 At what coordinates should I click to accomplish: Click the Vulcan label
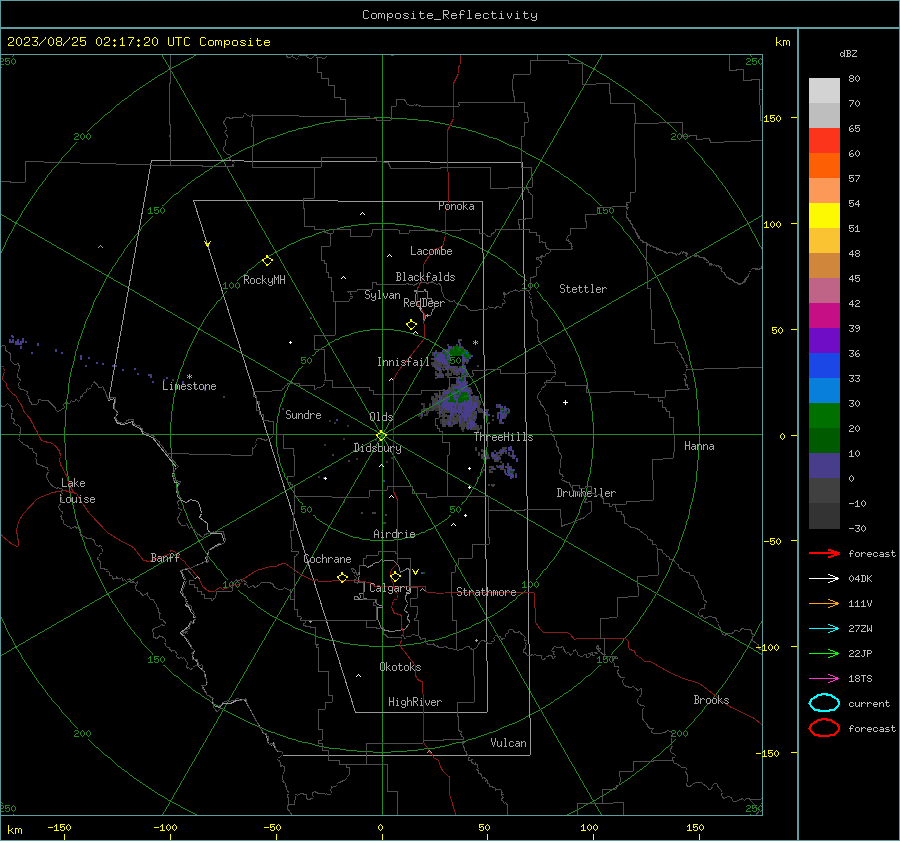509,743
